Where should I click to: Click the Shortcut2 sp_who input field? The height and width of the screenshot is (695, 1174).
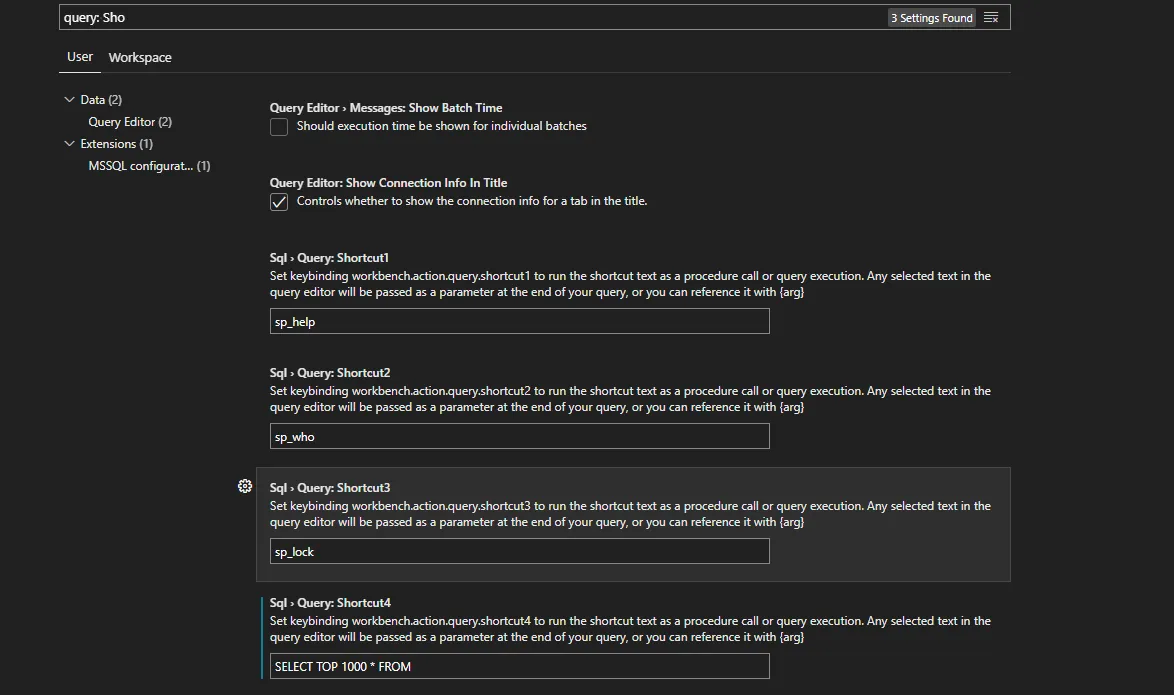(x=520, y=437)
